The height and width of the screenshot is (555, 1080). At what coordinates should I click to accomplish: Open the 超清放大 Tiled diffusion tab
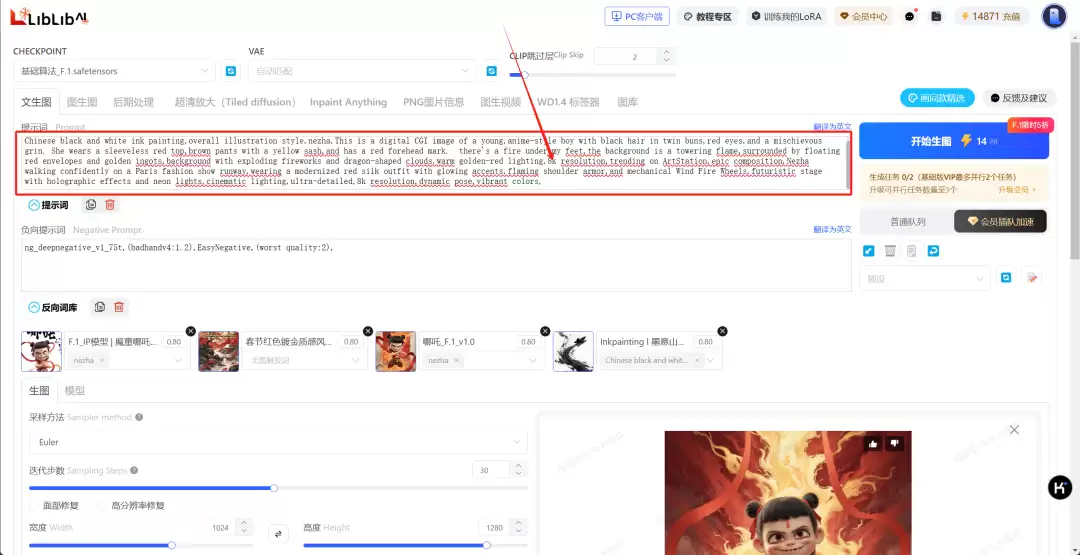coord(235,102)
